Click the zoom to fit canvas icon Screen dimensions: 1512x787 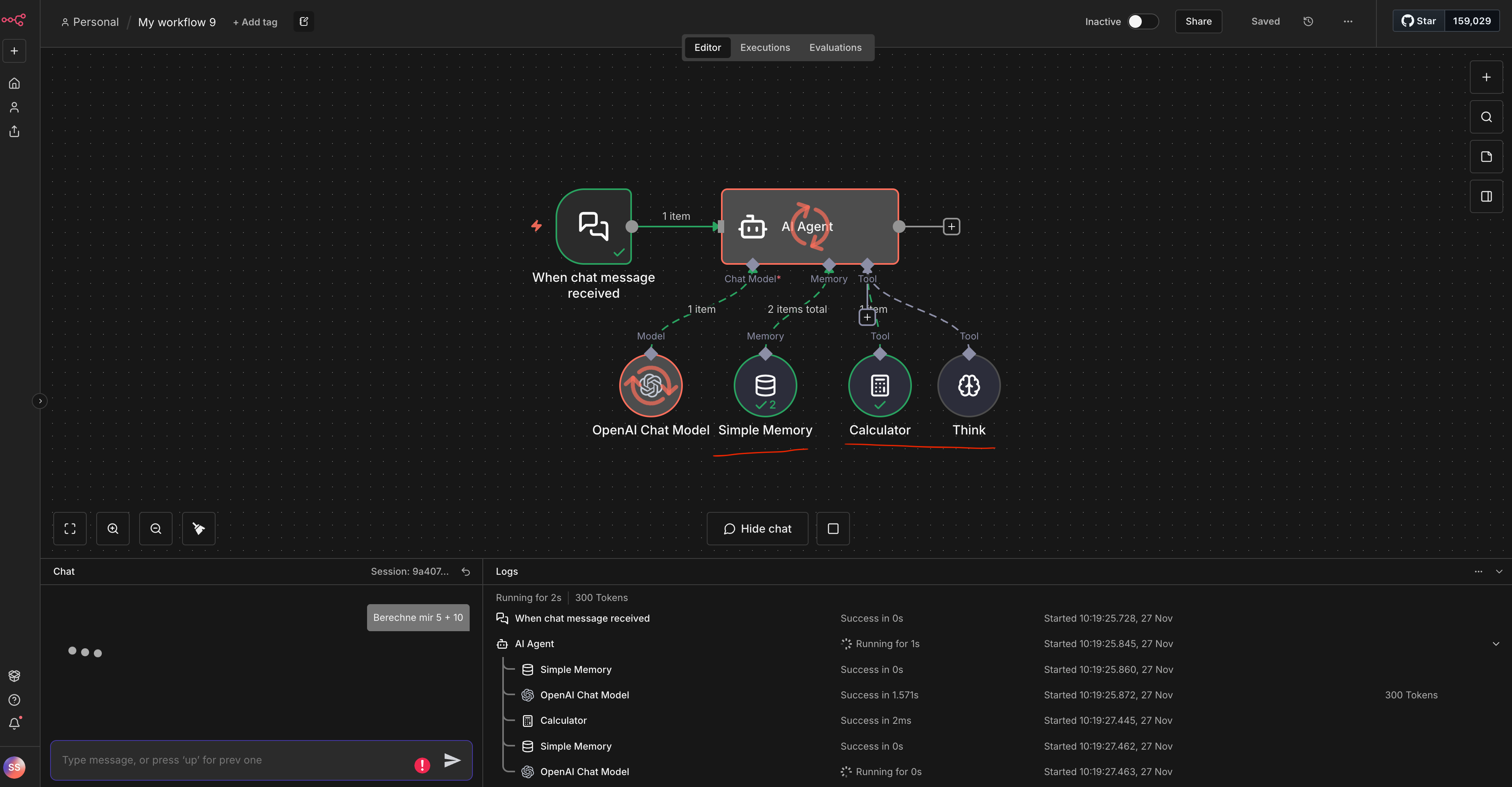point(70,528)
